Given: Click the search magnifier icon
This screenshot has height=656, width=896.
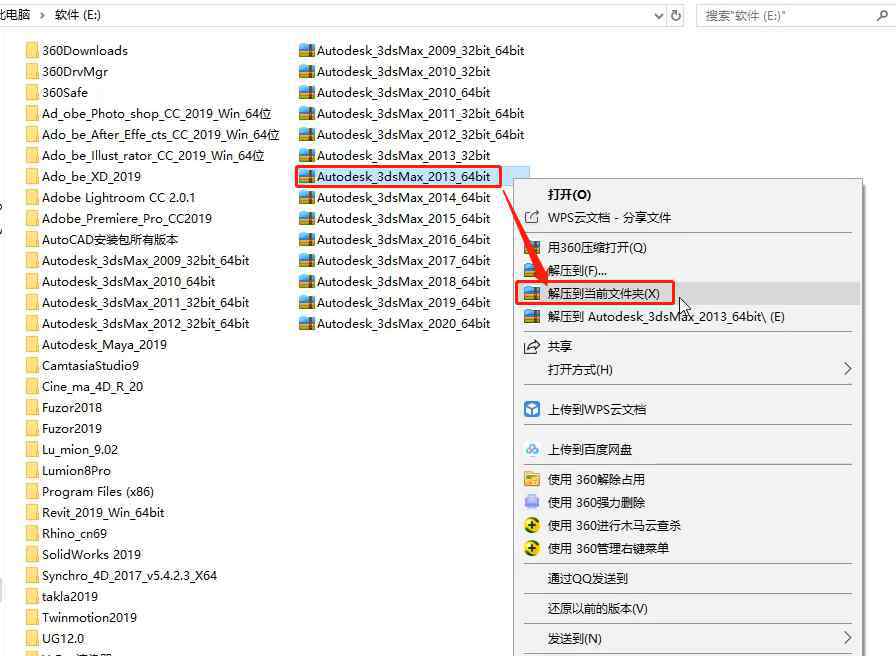Looking at the screenshot, I should tap(882, 15).
